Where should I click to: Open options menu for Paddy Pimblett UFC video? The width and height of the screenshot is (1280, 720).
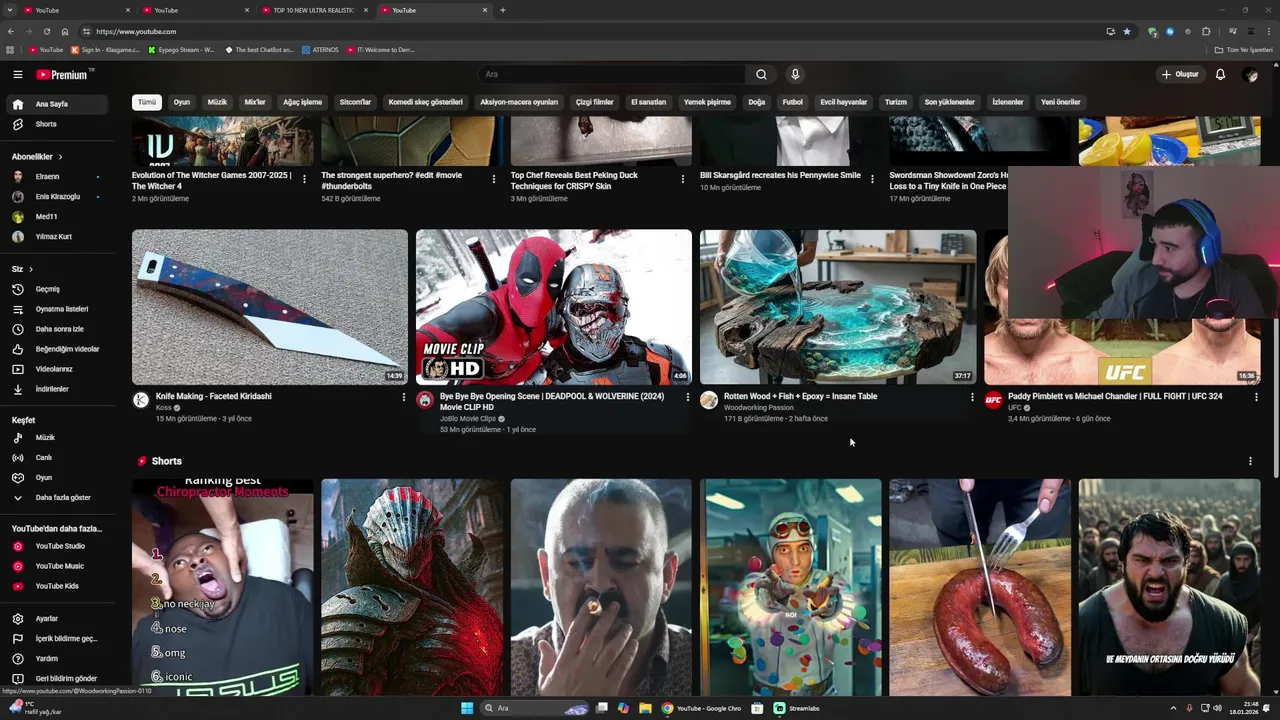point(1256,397)
